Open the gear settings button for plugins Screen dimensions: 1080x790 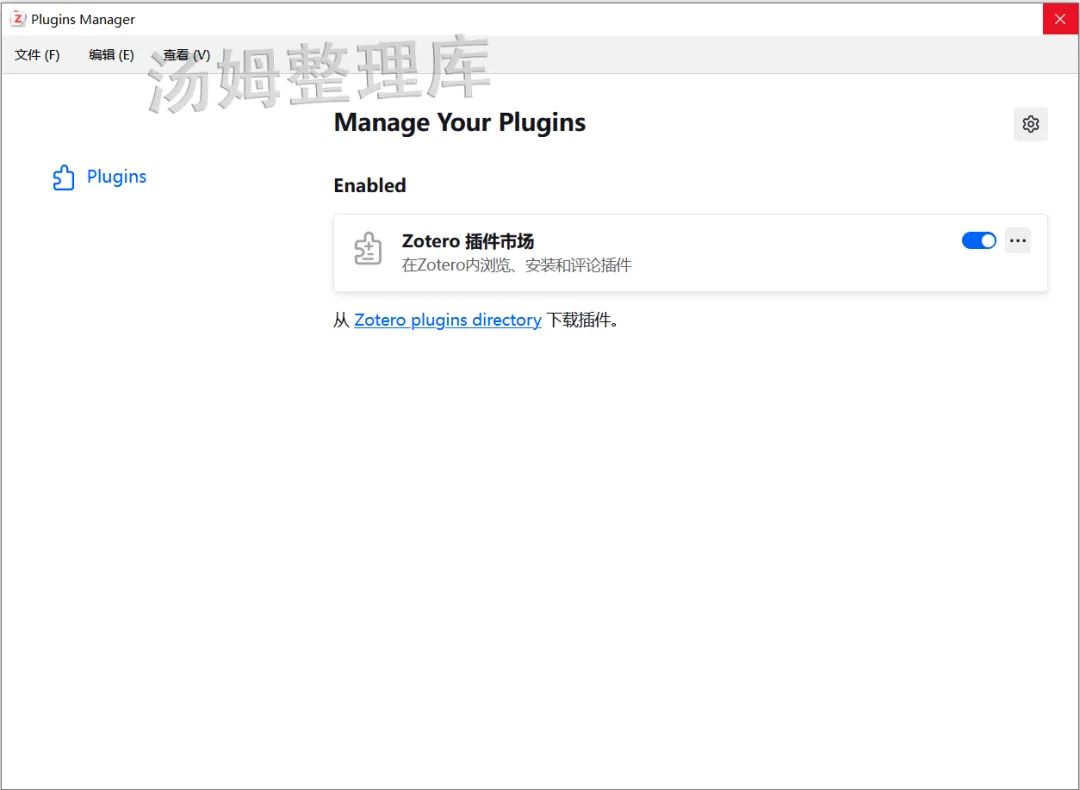pyautogui.click(x=1030, y=124)
